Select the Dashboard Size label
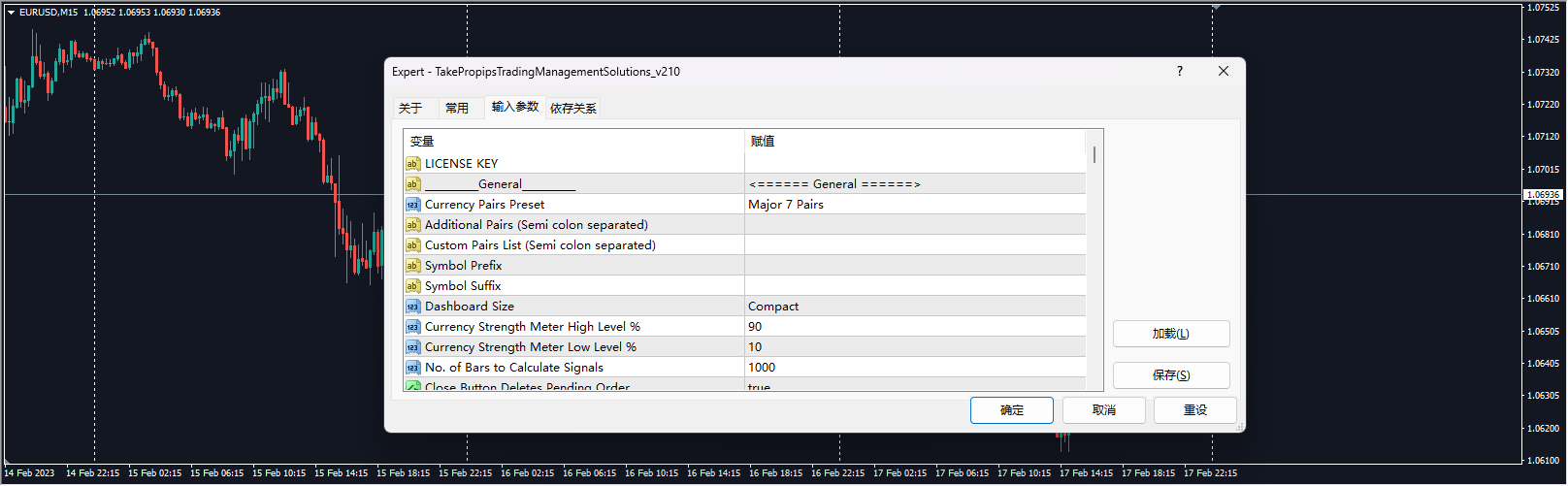 pos(470,307)
